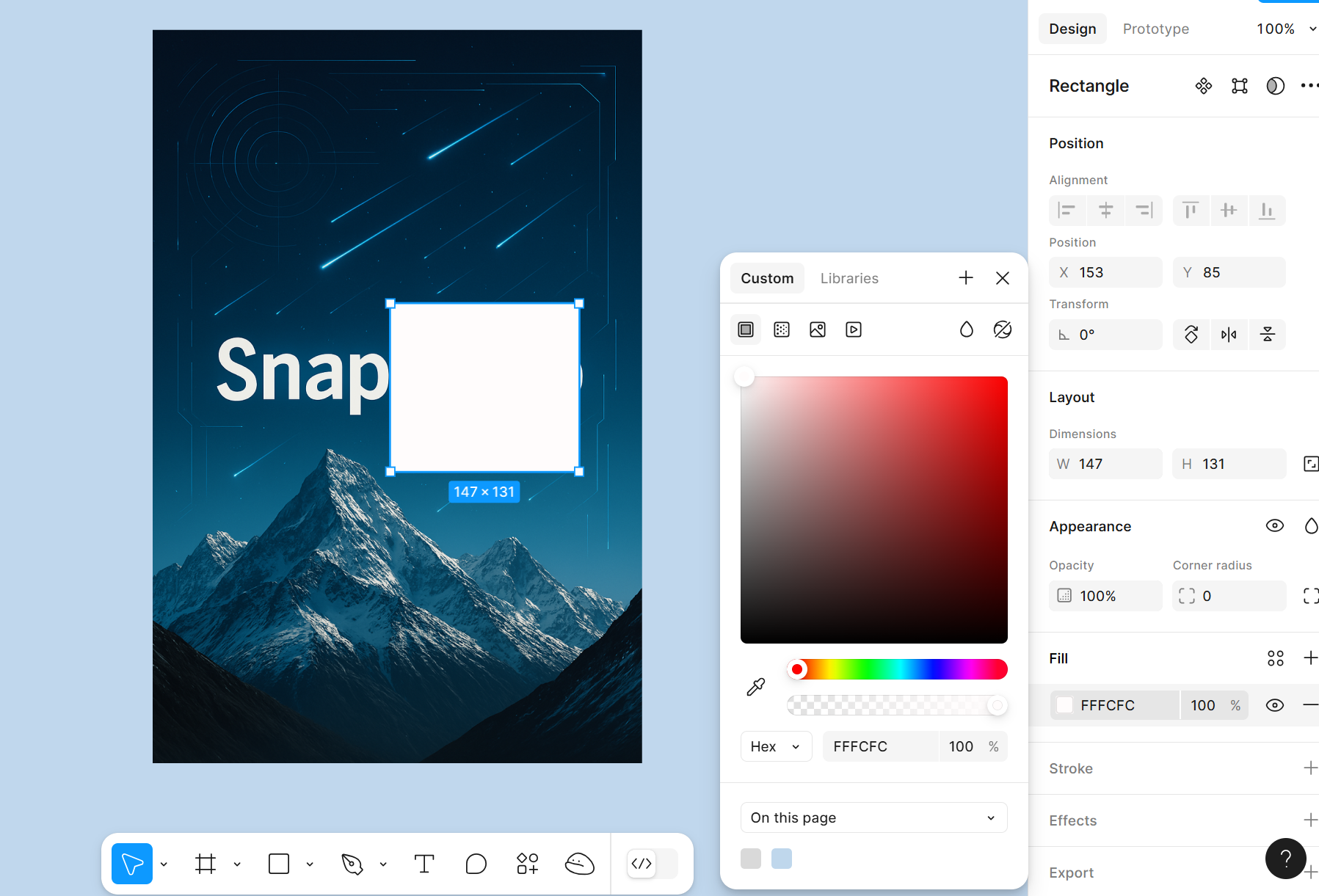Viewport: 1319px width, 896px height.
Task: Choose Video fill type
Action: point(854,329)
